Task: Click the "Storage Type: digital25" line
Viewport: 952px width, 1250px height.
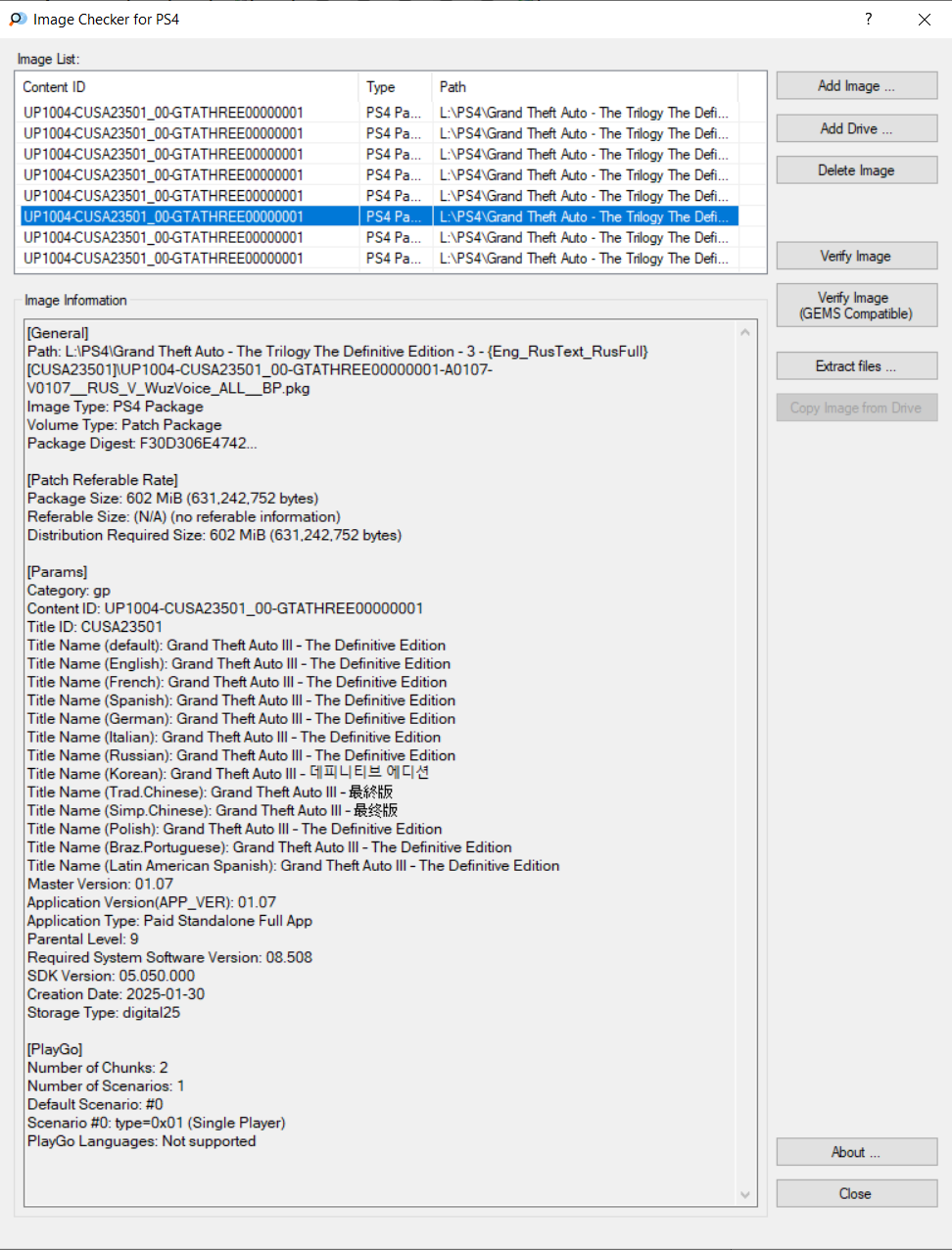Action: [104, 1013]
